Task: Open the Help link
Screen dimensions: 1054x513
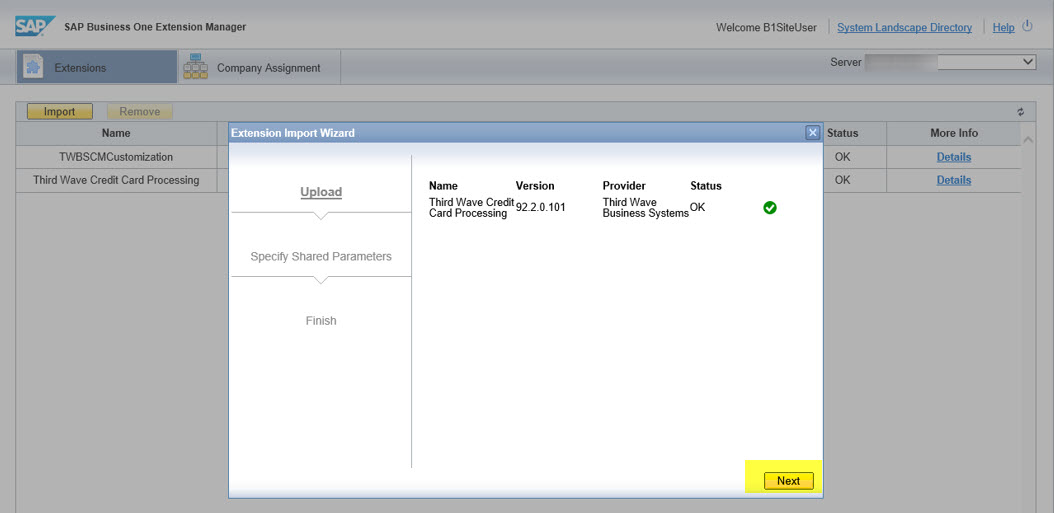Action: [x=1004, y=28]
